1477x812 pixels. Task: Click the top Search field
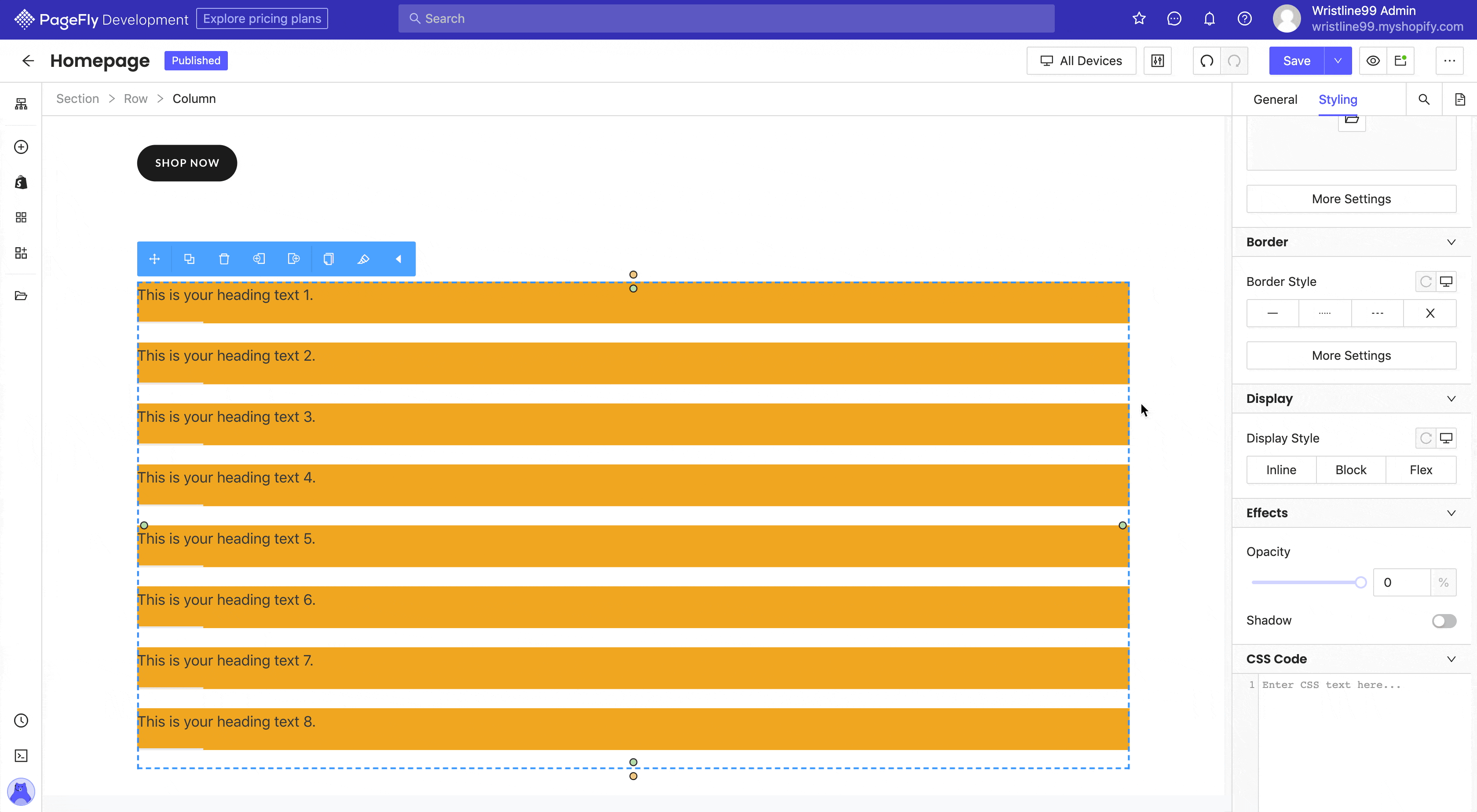coord(727,18)
